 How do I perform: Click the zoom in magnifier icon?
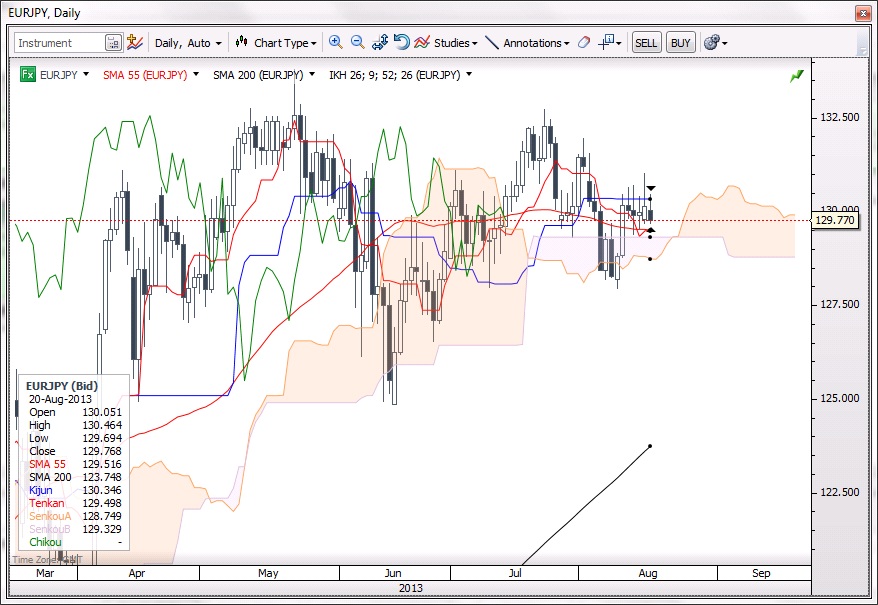click(335, 43)
